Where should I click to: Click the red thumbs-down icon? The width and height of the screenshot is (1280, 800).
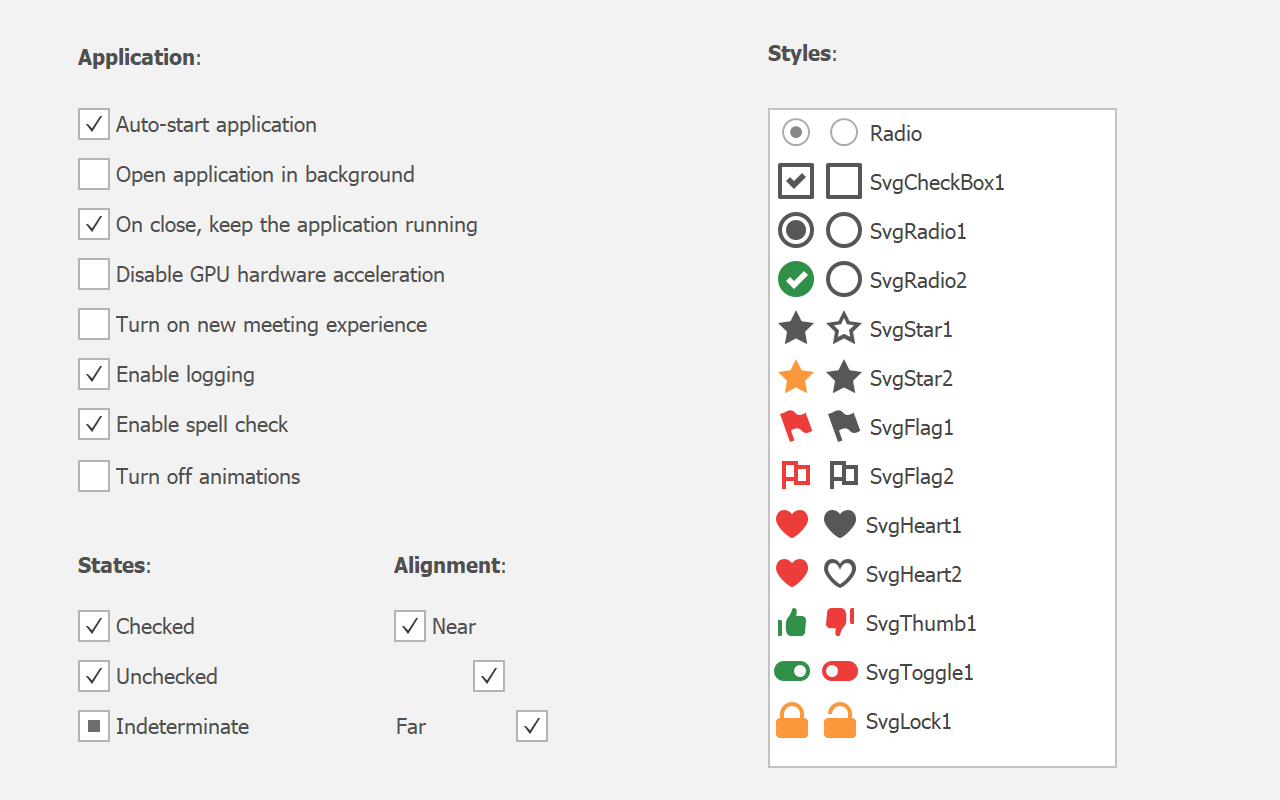point(839,622)
